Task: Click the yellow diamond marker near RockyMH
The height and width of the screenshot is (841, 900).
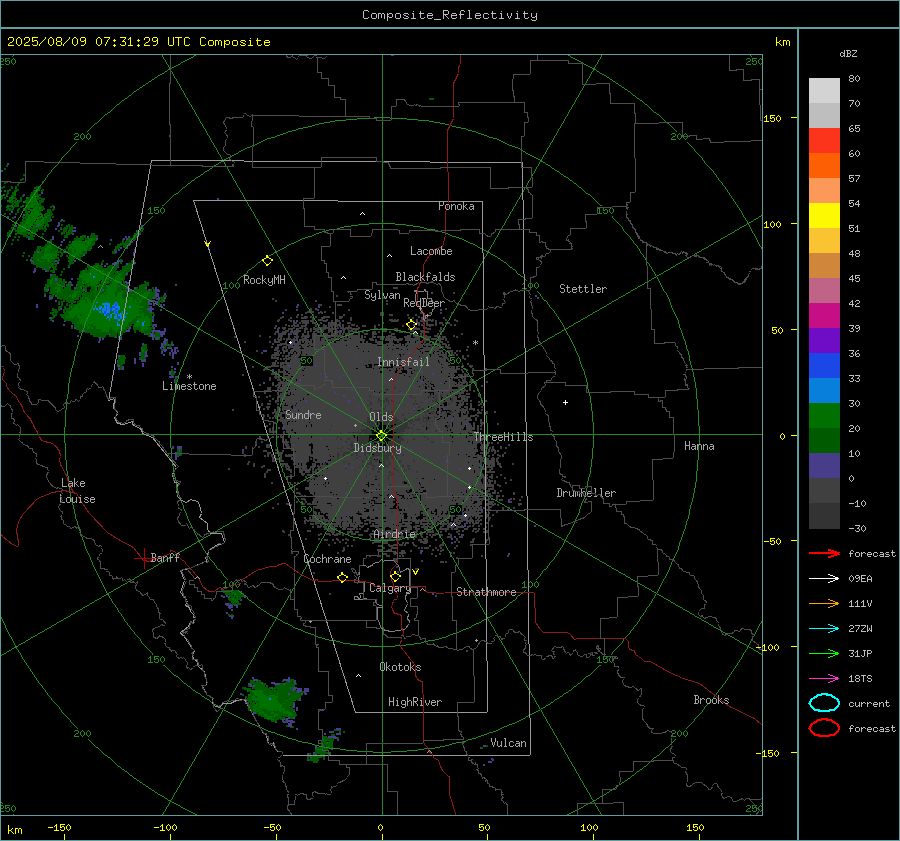Action: coord(267,261)
